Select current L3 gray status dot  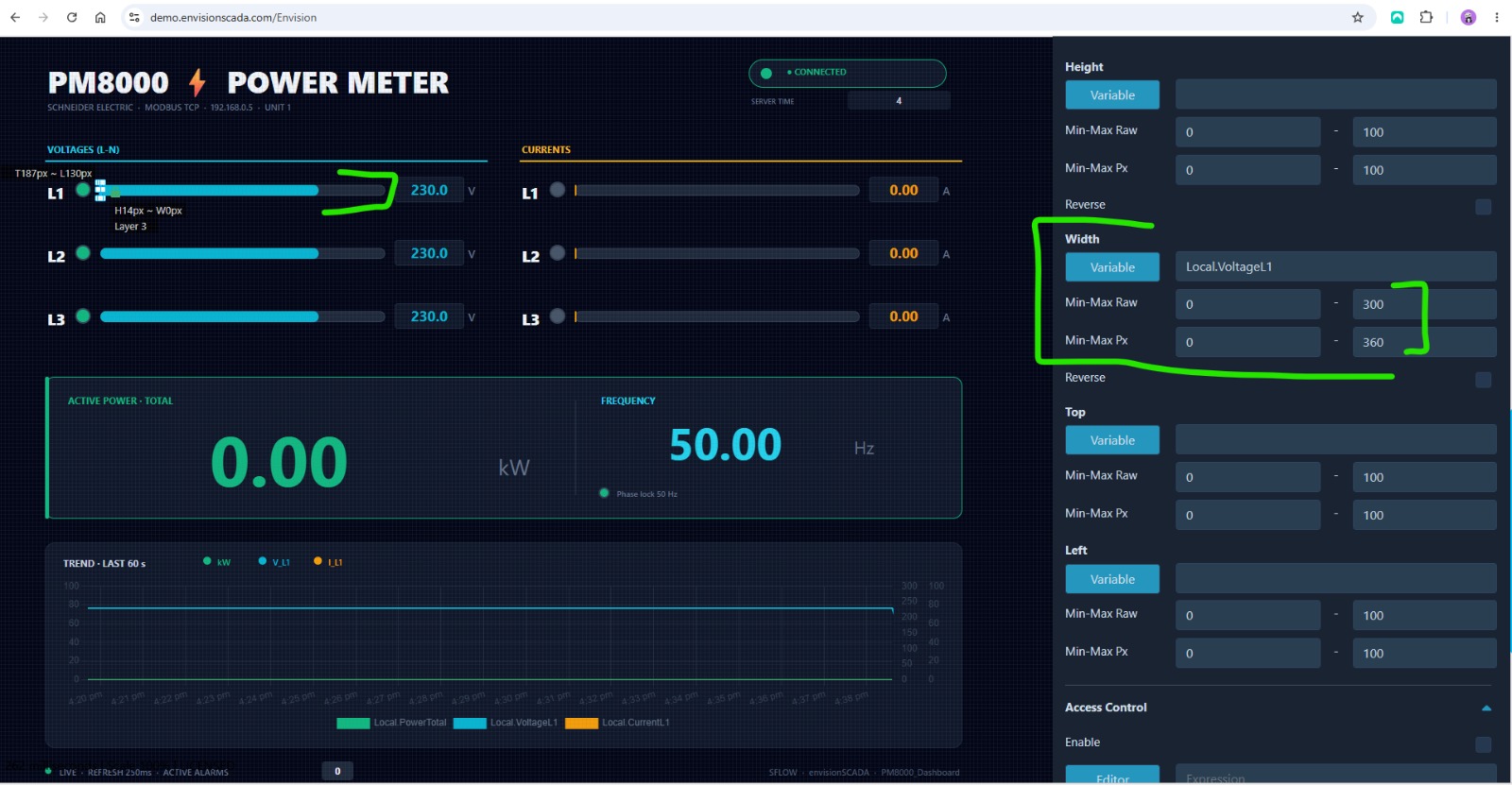click(558, 316)
